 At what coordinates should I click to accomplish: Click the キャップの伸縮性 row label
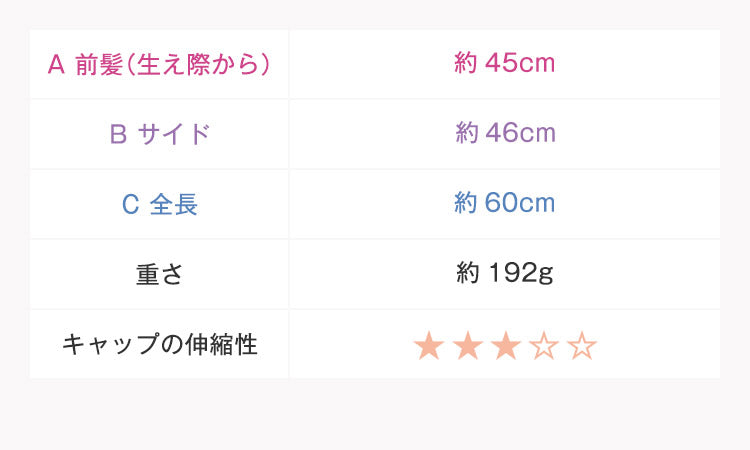(x=159, y=345)
